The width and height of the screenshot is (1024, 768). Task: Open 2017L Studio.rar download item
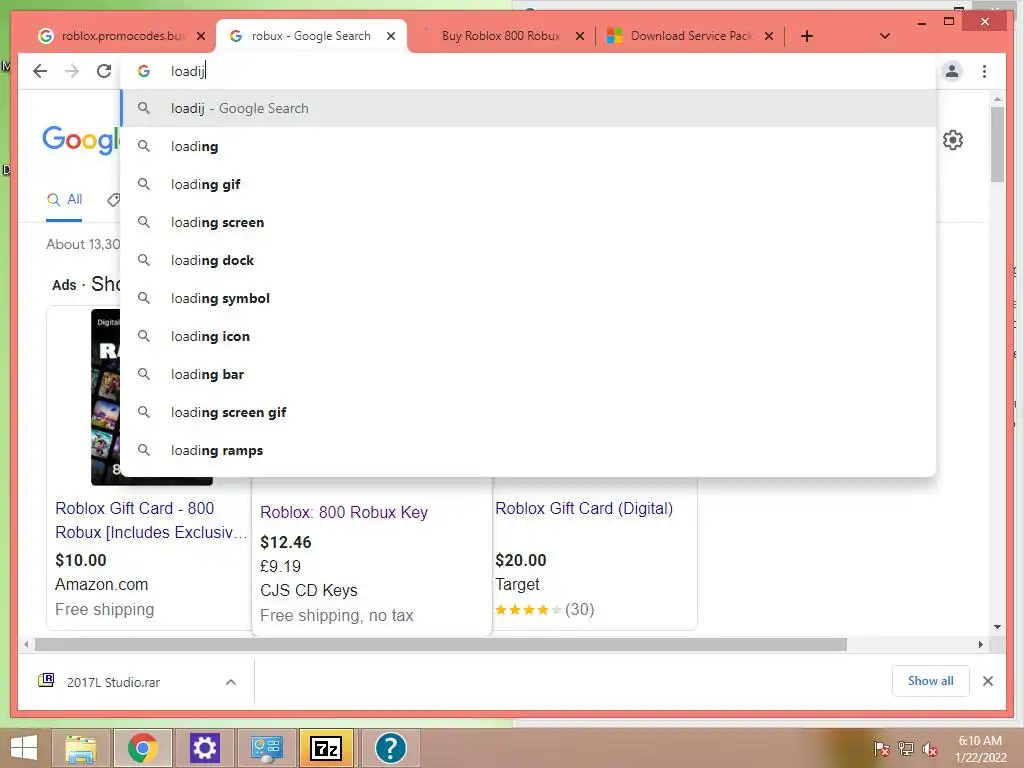(x=113, y=682)
